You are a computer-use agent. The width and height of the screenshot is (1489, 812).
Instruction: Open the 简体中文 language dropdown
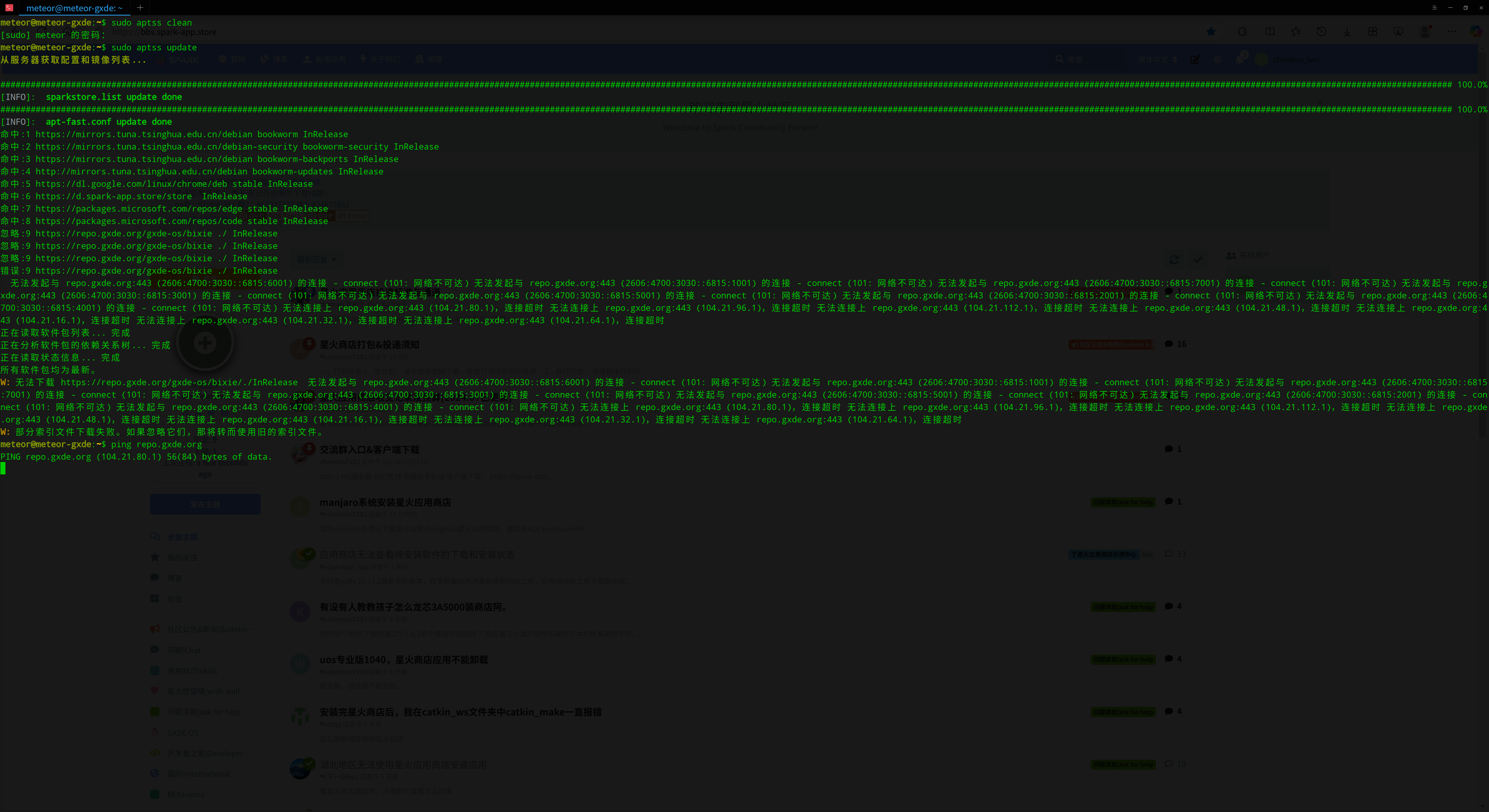pyautogui.click(x=1158, y=60)
